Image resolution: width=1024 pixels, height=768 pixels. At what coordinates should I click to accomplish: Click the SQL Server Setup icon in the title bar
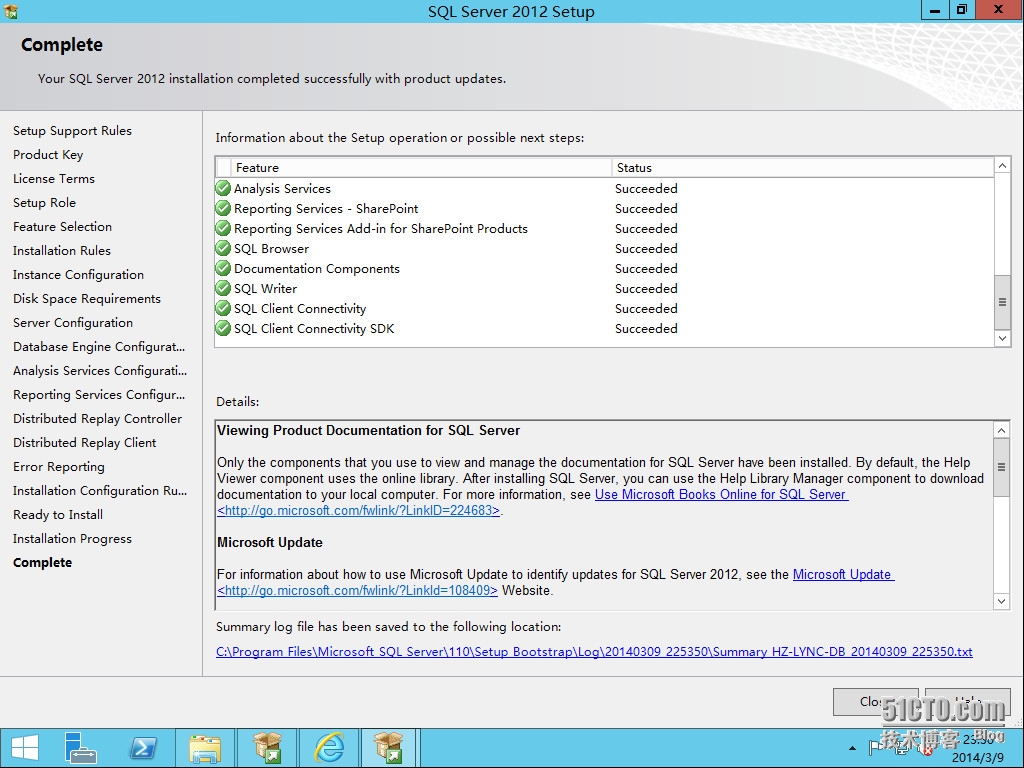coord(10,11)
